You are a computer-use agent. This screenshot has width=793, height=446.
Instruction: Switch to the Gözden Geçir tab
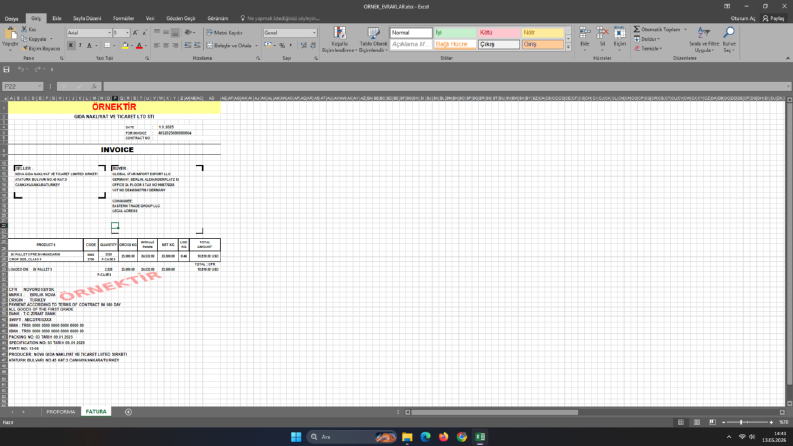181,18
